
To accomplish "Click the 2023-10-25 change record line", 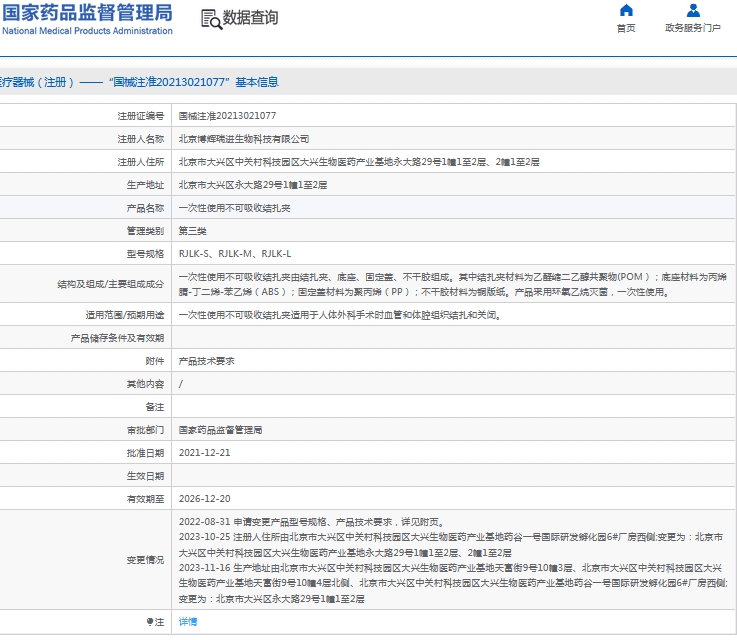I will click(x=451, y=545).
